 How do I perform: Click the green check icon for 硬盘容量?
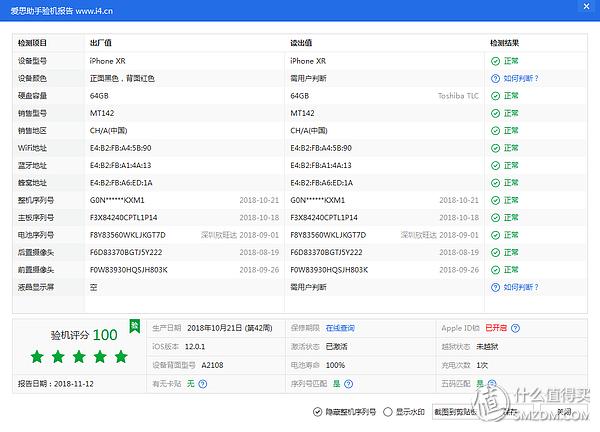tap(495, 96)
